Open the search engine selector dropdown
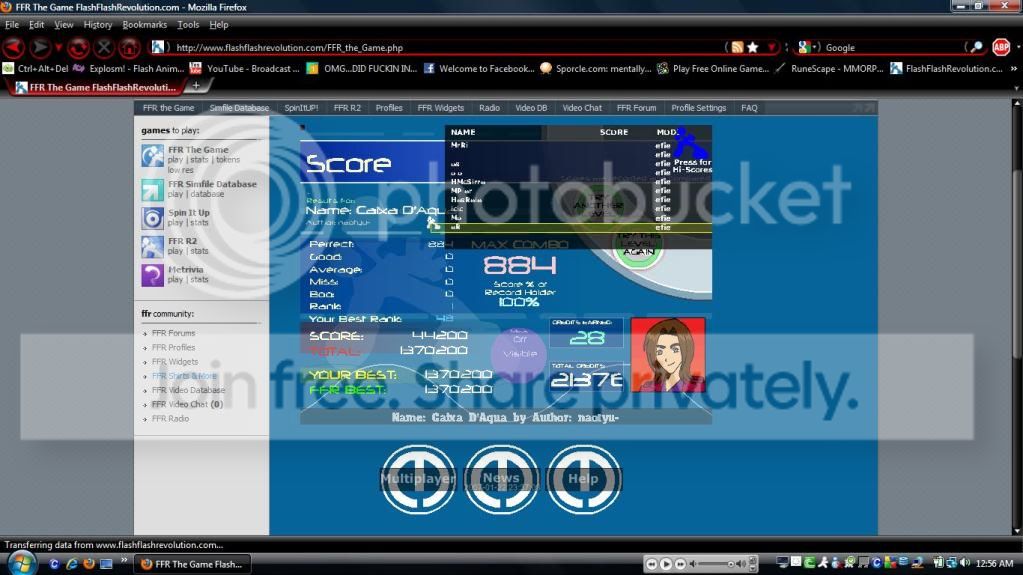 click(x=806, y=47)
